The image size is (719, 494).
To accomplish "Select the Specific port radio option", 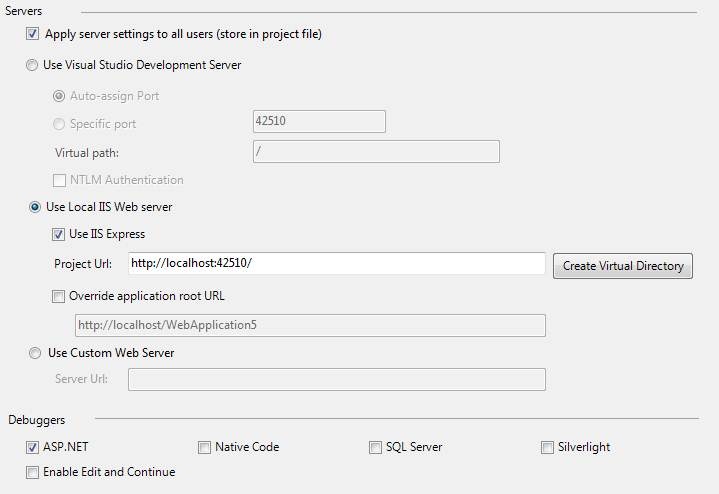I will tap(58, 124).
